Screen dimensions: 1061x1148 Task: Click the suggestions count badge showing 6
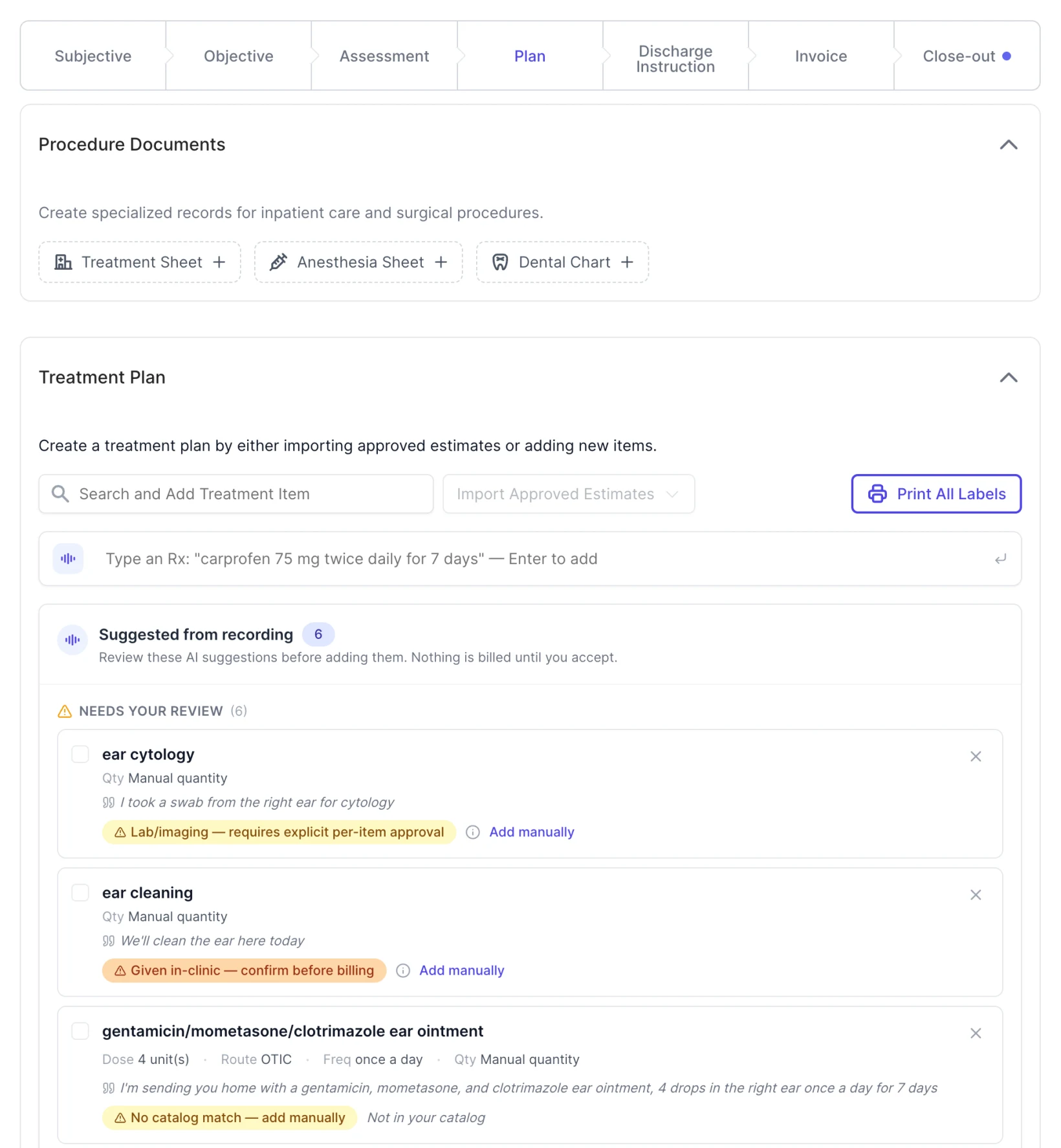318,634
